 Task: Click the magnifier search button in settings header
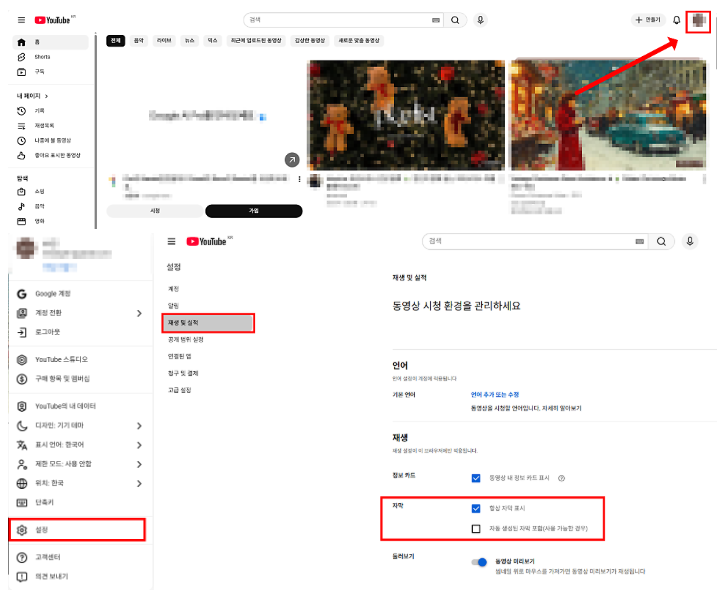tap(662, 241)
